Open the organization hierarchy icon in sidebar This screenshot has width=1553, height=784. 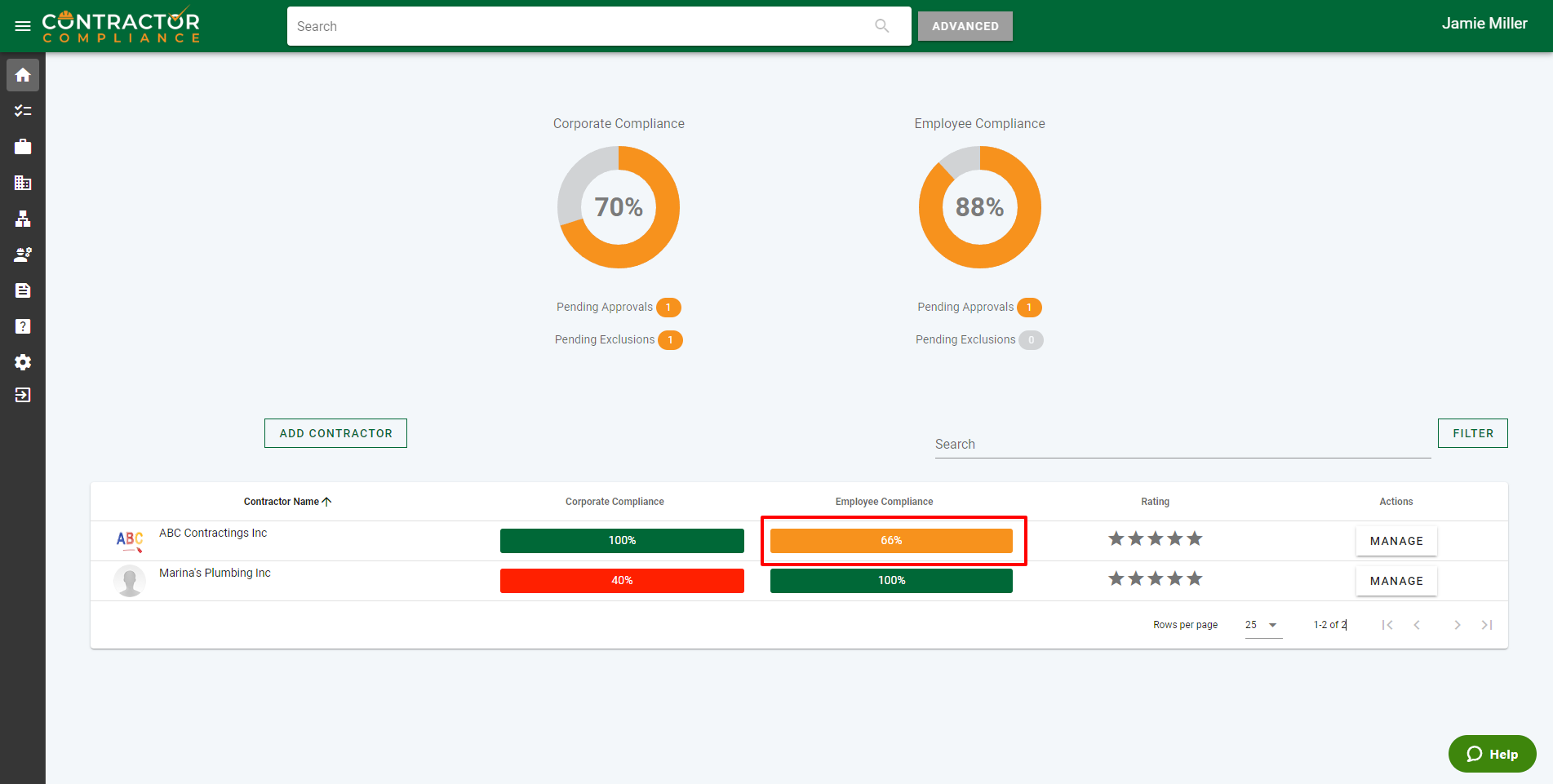pos(23,219)
